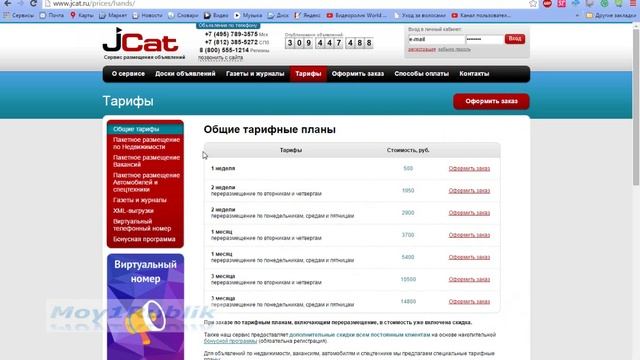The image size is (640, 360).
Task: Click the pink extension icon in the toolbar
Action: [562, 3]
